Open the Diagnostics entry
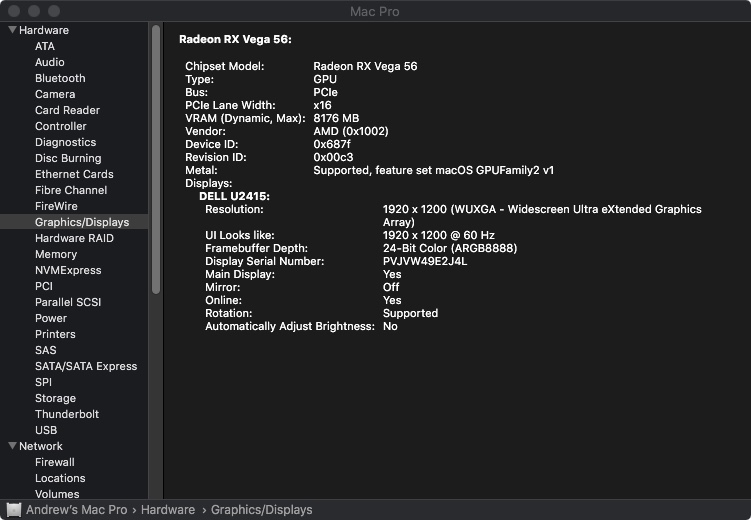751x520 pixels. pos(65,142)
